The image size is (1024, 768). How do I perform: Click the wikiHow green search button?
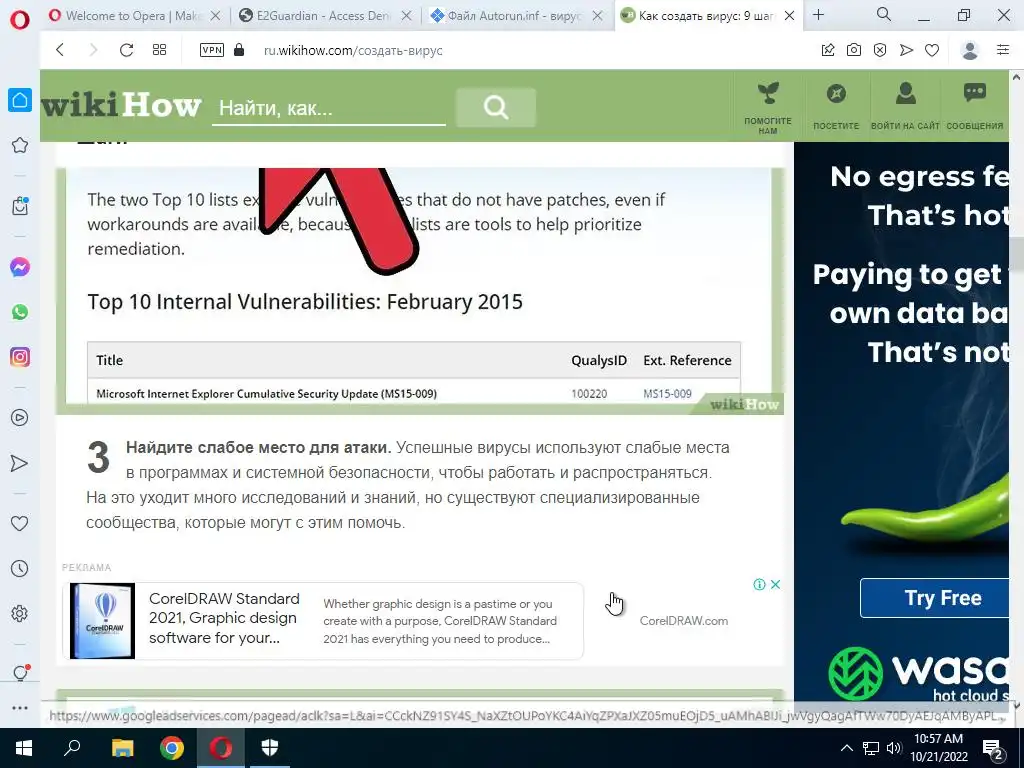pos(496,107)
